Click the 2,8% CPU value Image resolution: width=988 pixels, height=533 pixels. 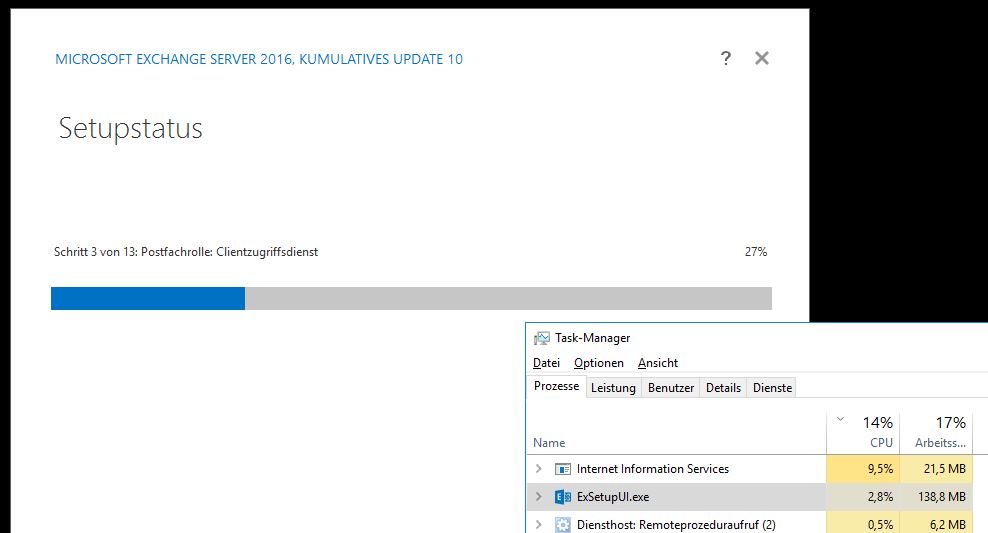point(880,496)
